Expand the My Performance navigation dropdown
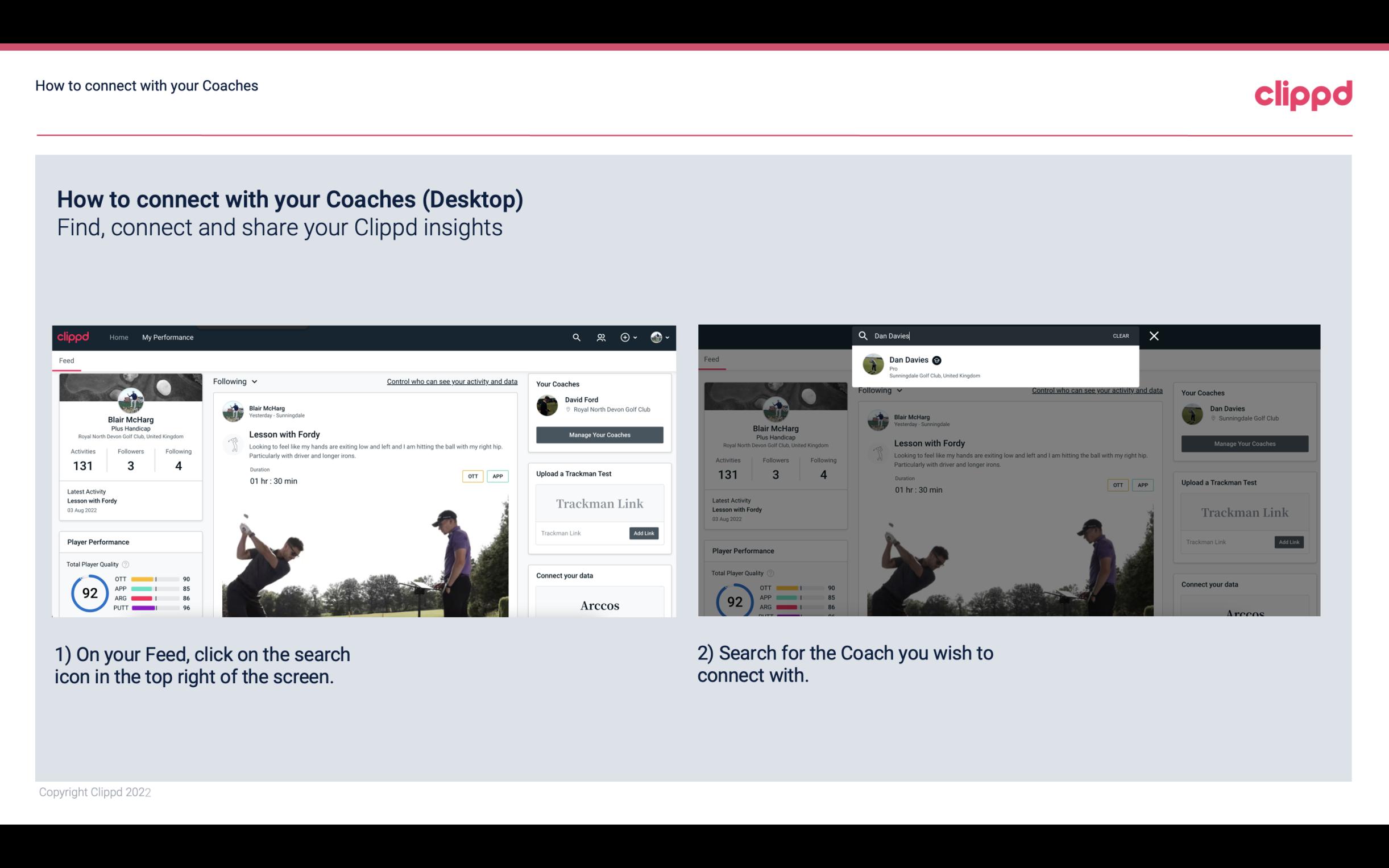The height and width of the screenshot is (868, 1389). [168, 337]
